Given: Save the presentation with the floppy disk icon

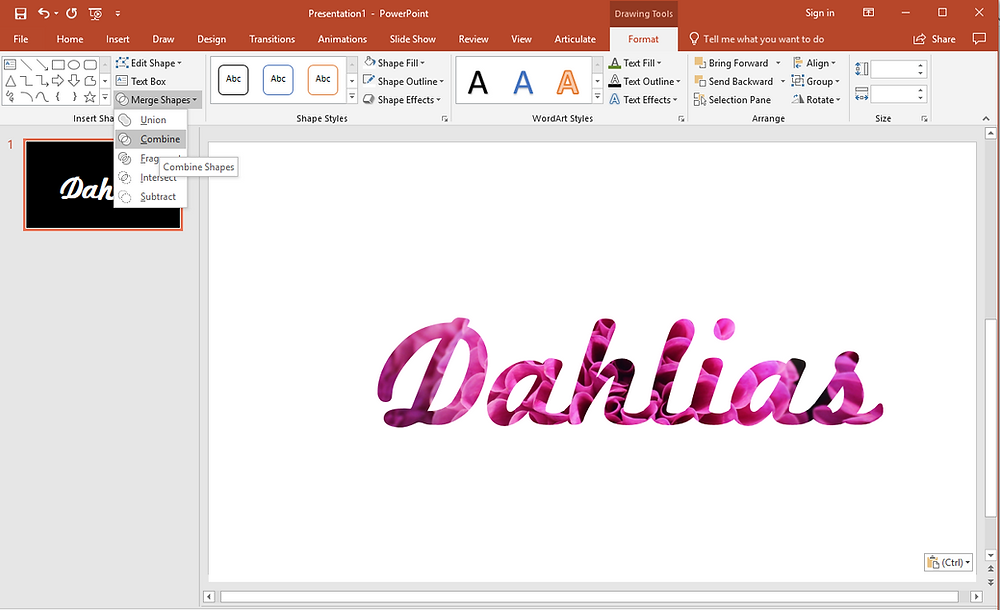Looking at the screenshot, I should (20, 13).
